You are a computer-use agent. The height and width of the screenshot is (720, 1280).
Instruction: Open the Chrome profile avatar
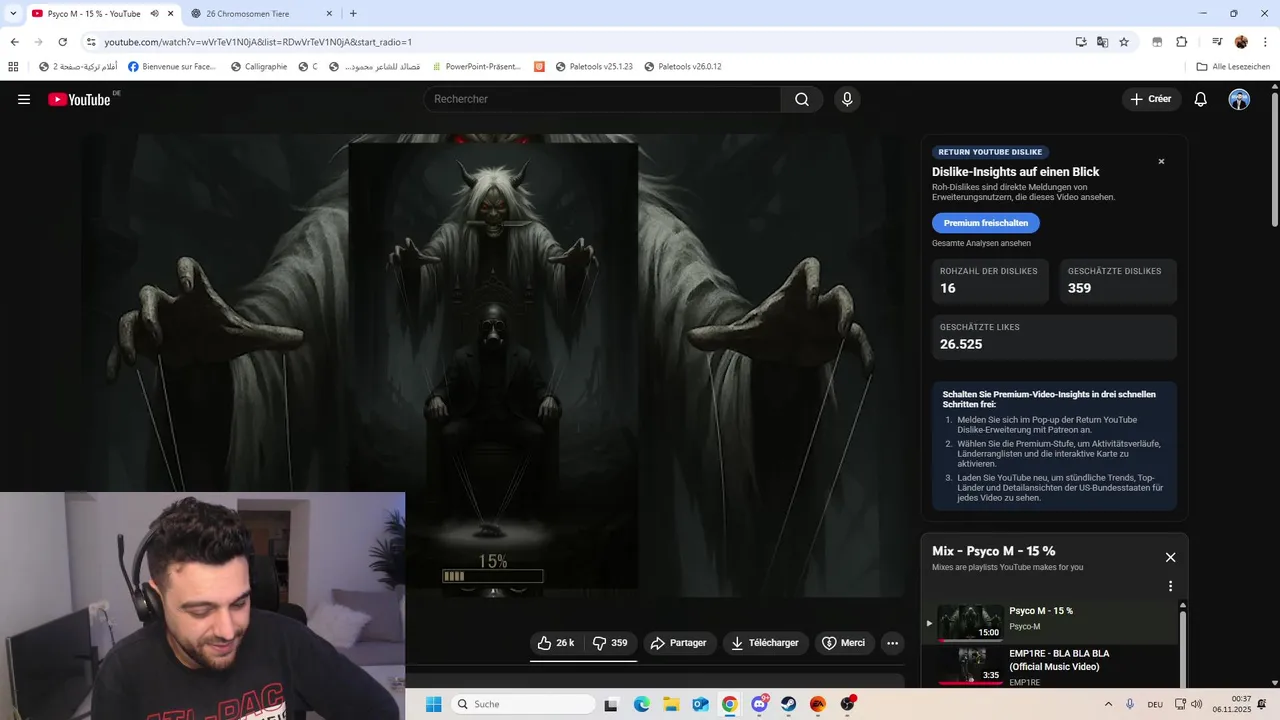[x=1241, y=42]
